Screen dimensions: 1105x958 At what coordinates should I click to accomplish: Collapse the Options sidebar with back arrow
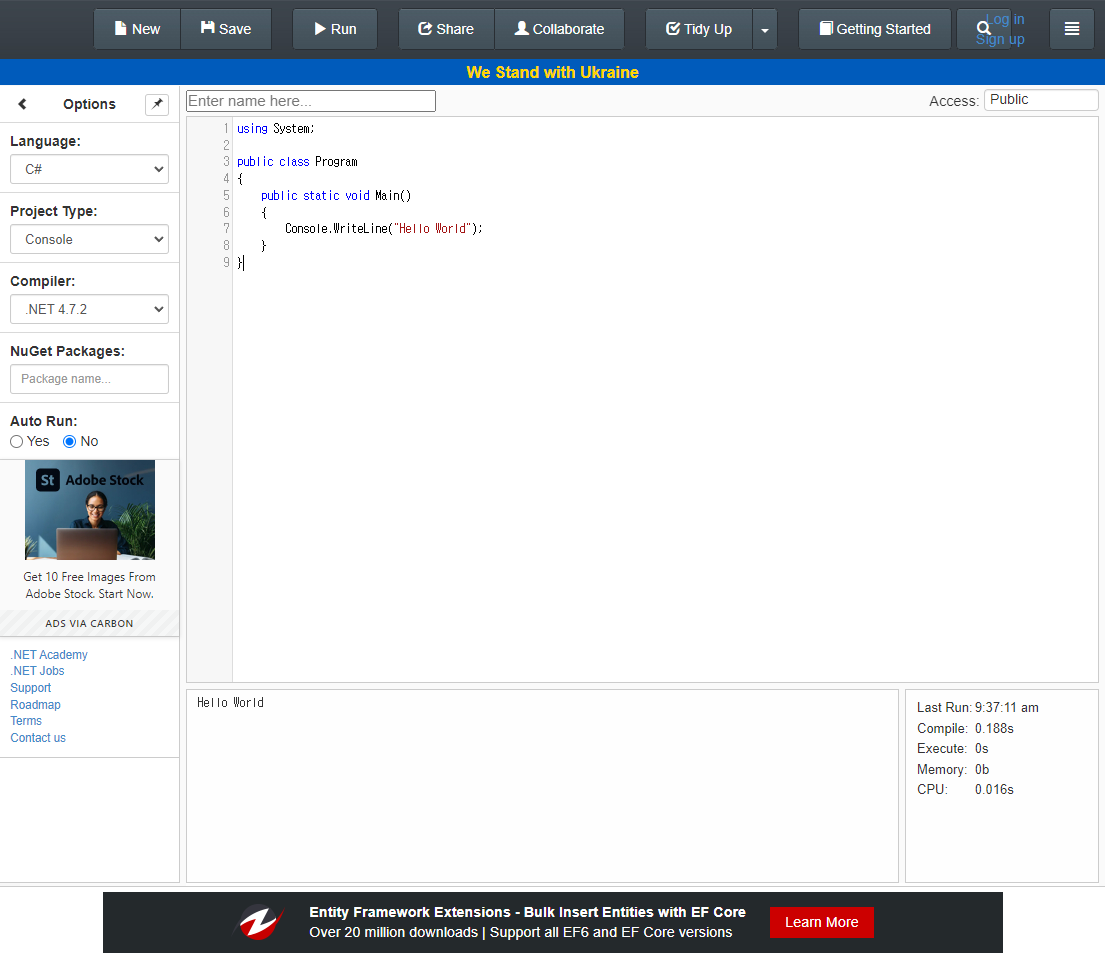point(22,104)
